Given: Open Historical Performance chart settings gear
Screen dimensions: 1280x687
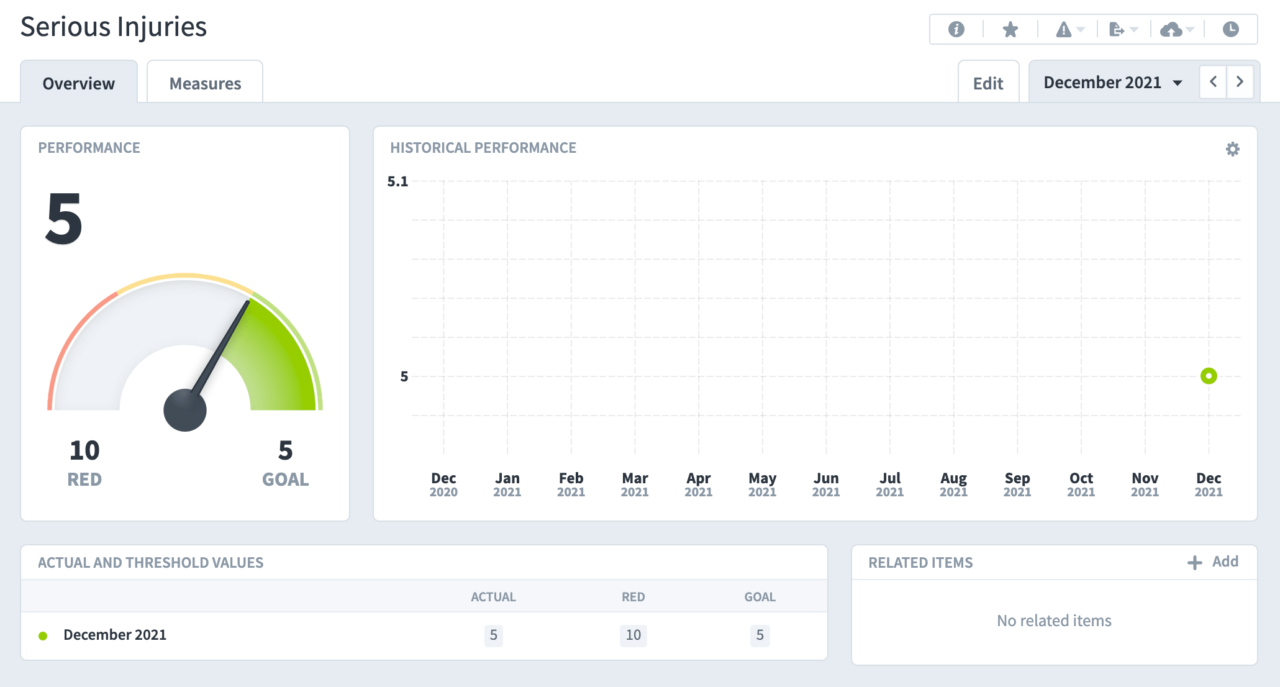Looking at the screenshot, I should (x=1232, y=148).
